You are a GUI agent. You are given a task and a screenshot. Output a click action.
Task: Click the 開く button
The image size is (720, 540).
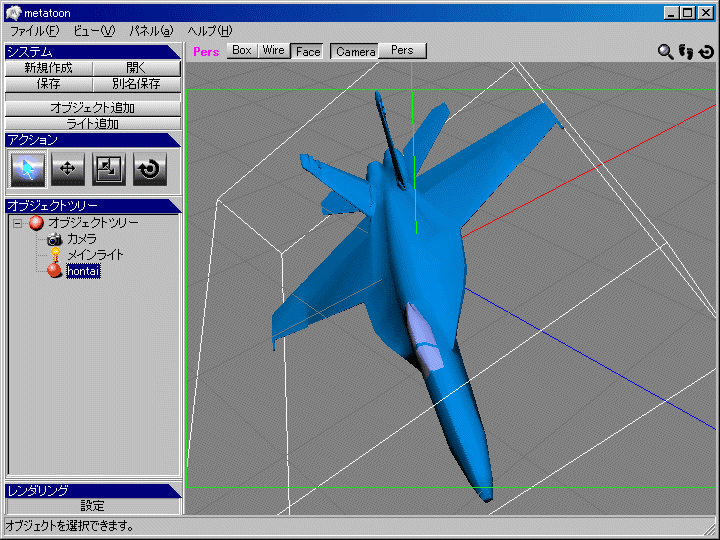[137, 68]
